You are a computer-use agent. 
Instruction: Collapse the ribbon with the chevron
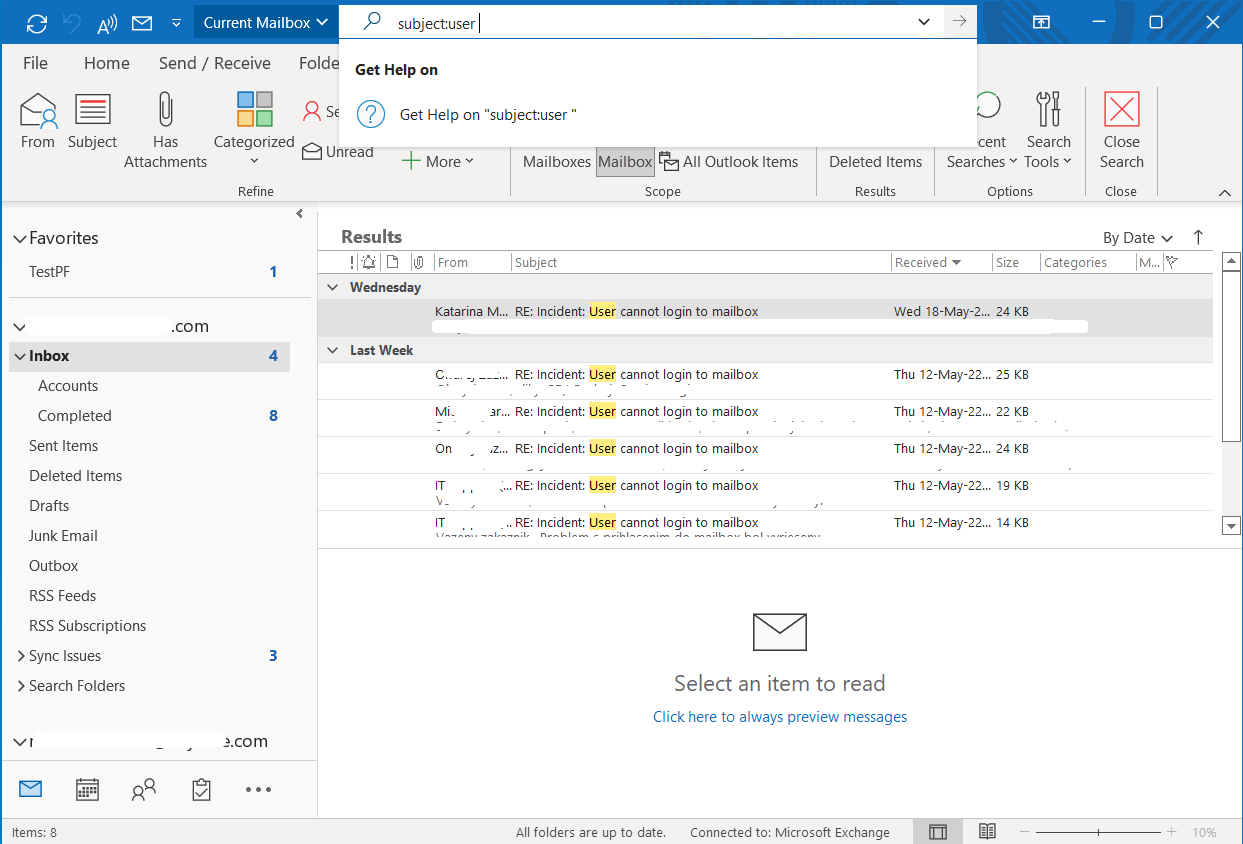1225,192
